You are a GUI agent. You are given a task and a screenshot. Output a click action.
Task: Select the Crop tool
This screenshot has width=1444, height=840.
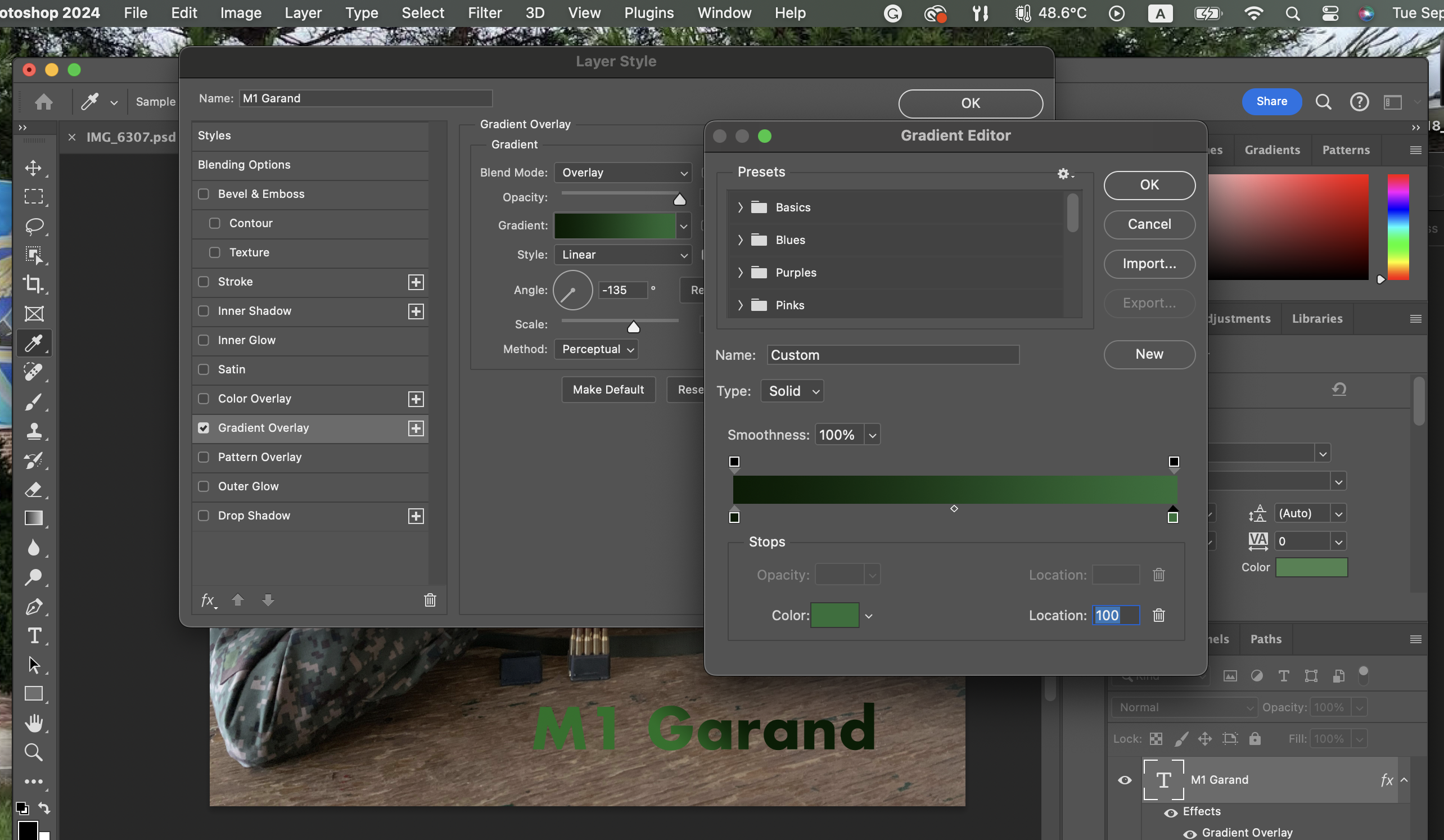[33, 284]
